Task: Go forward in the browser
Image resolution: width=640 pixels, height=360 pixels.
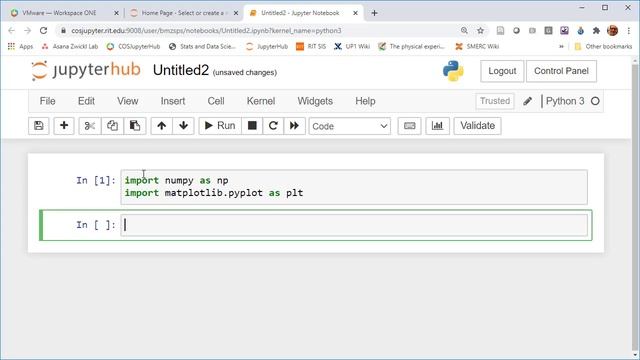Action: coord(27,31)
